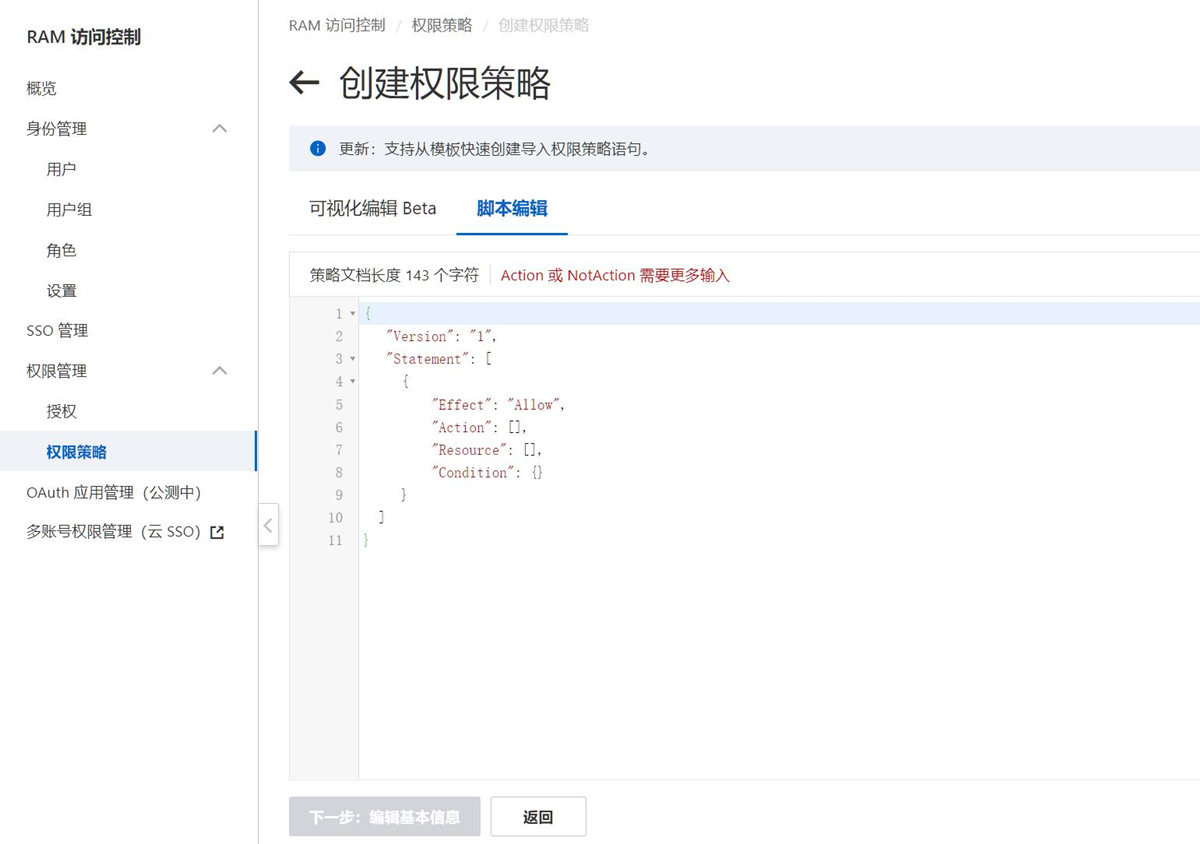The width and height of the screenshot is (1200, 844).
Task: Click the 返回 button
Action: [x=538, y=817]
